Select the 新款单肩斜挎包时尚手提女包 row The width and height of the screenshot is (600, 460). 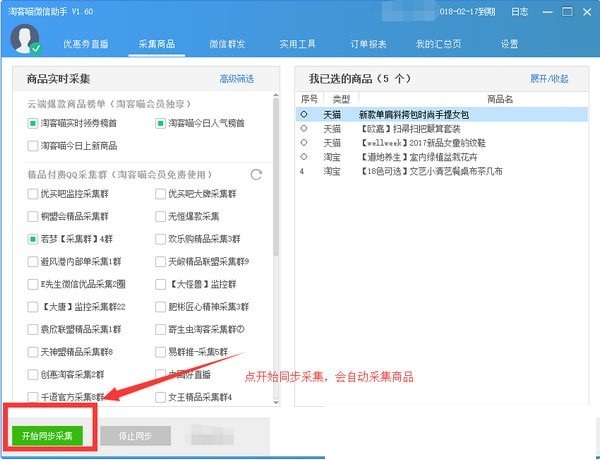(442, 114)
